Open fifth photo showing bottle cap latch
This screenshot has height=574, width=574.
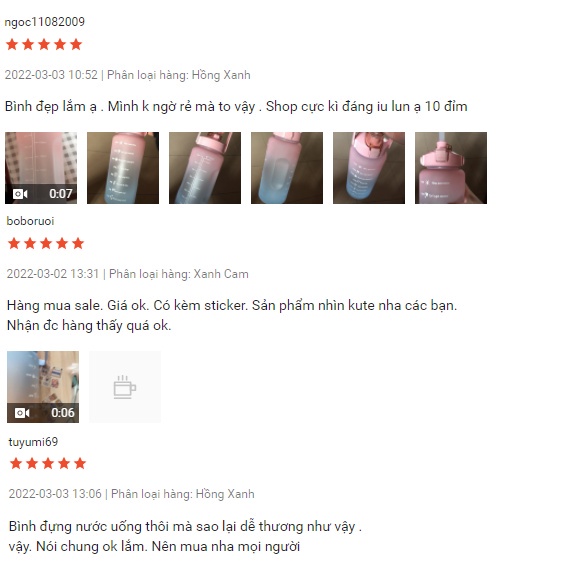click(369, 168)
